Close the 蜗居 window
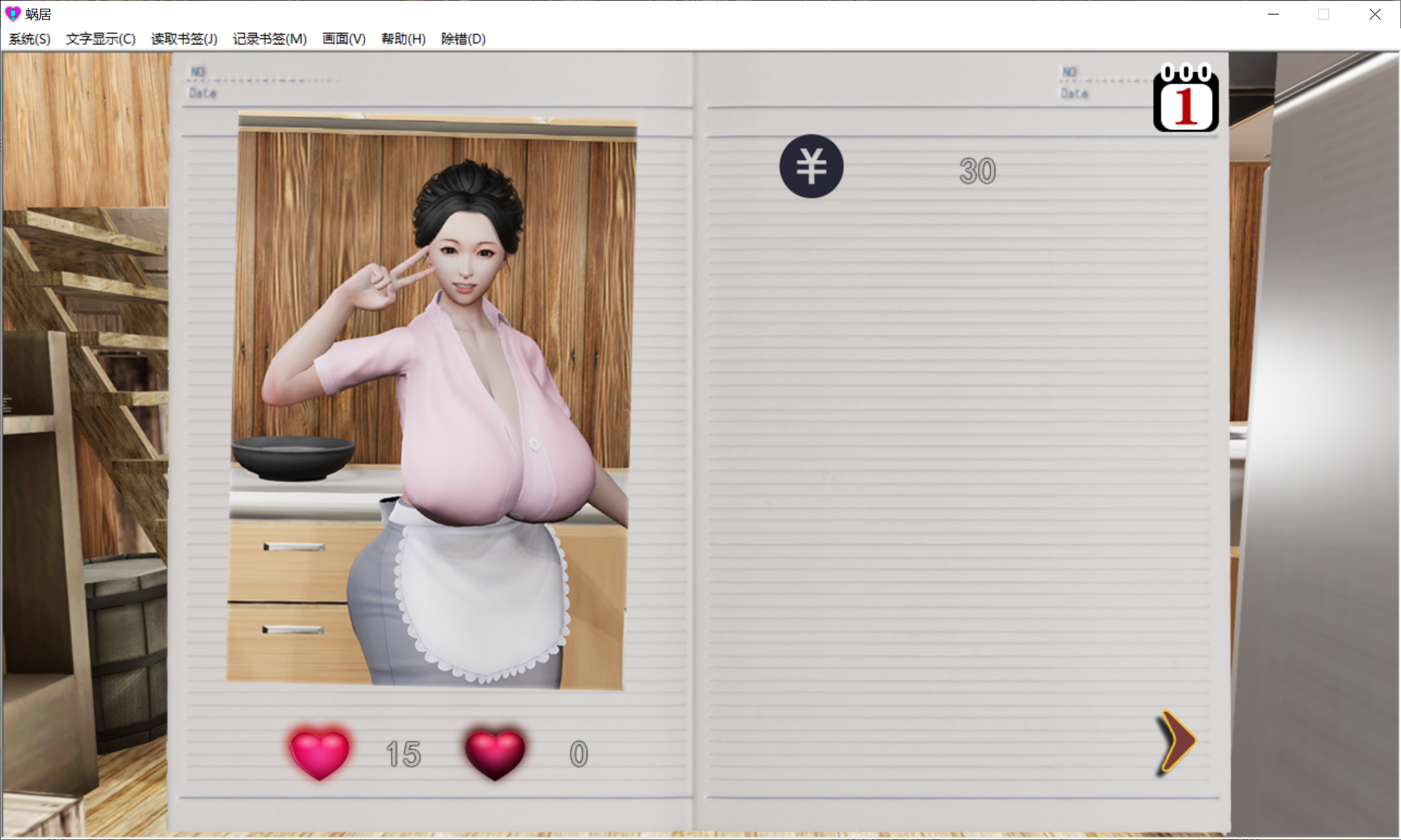The image size is (1401, 840). pos(1374,14)
